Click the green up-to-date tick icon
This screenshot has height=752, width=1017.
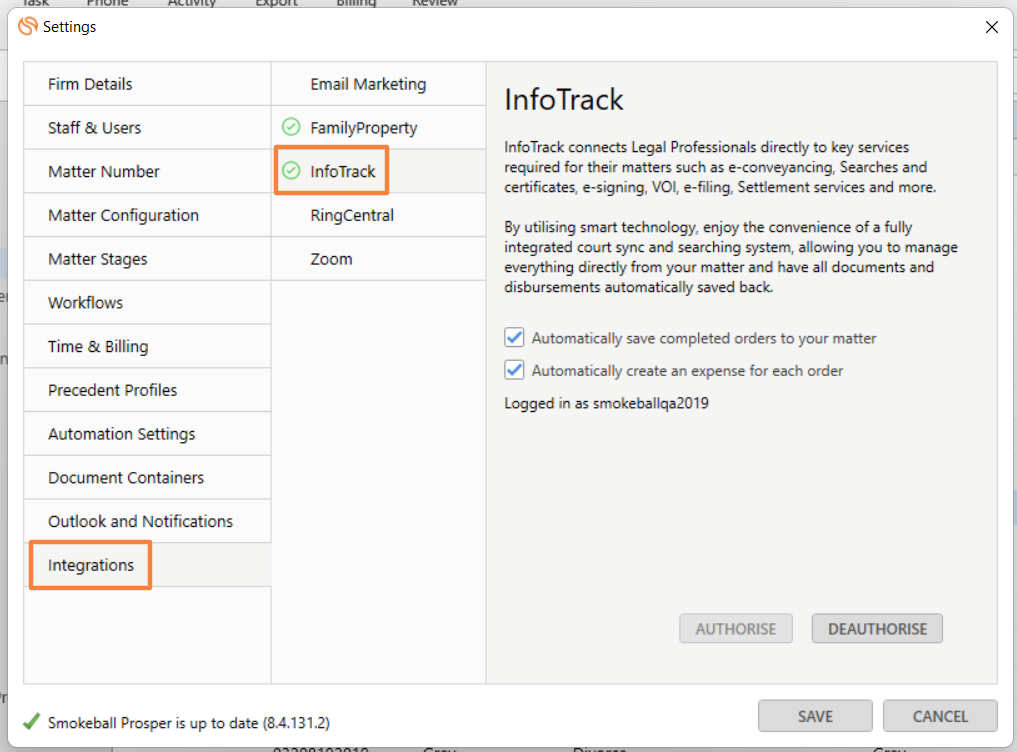32,721
